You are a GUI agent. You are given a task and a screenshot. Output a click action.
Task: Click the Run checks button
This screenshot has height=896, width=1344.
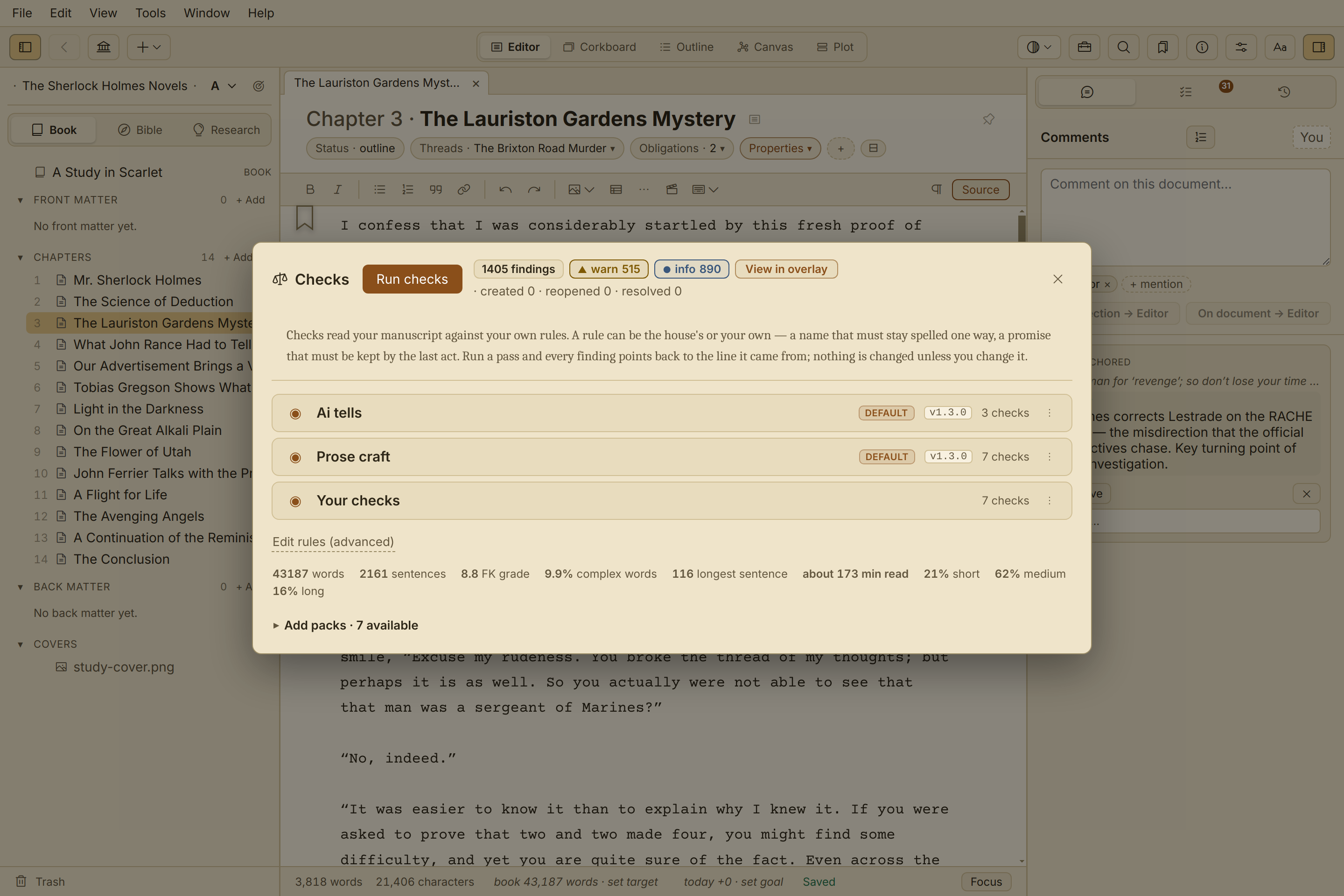click(412, 279)
